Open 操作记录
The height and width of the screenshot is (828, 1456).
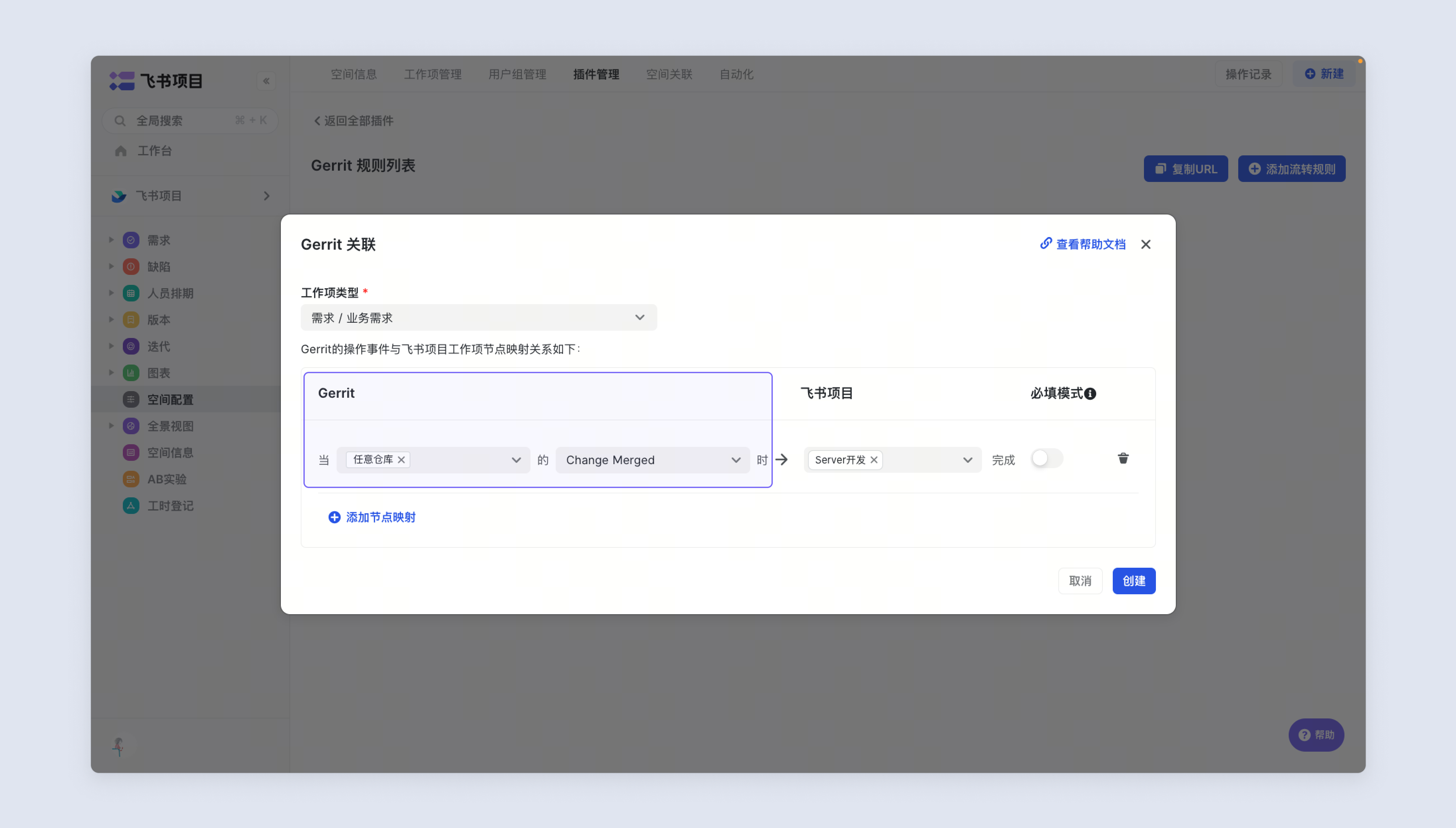(1249, 74)
